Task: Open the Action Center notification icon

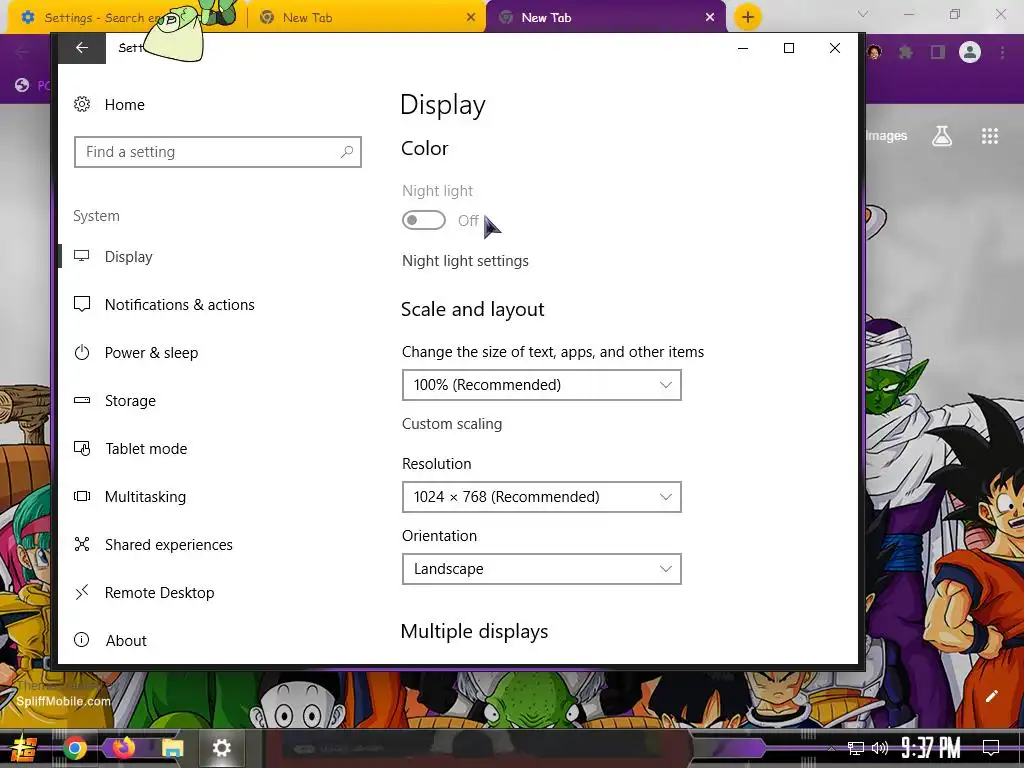Action: 991,748
